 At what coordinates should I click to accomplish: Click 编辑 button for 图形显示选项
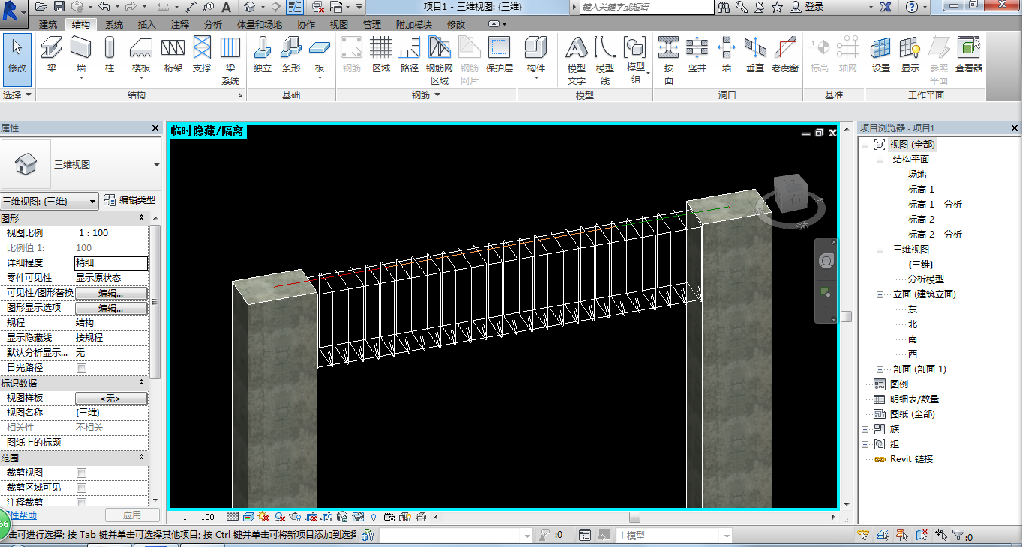point(110,308)
